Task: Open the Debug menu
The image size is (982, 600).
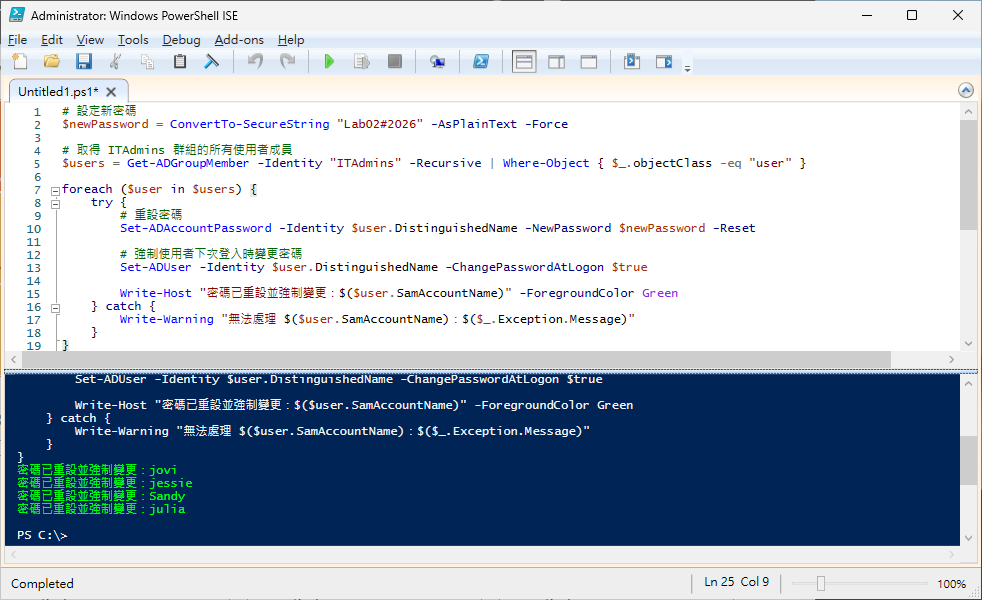Action: [181, 40]
